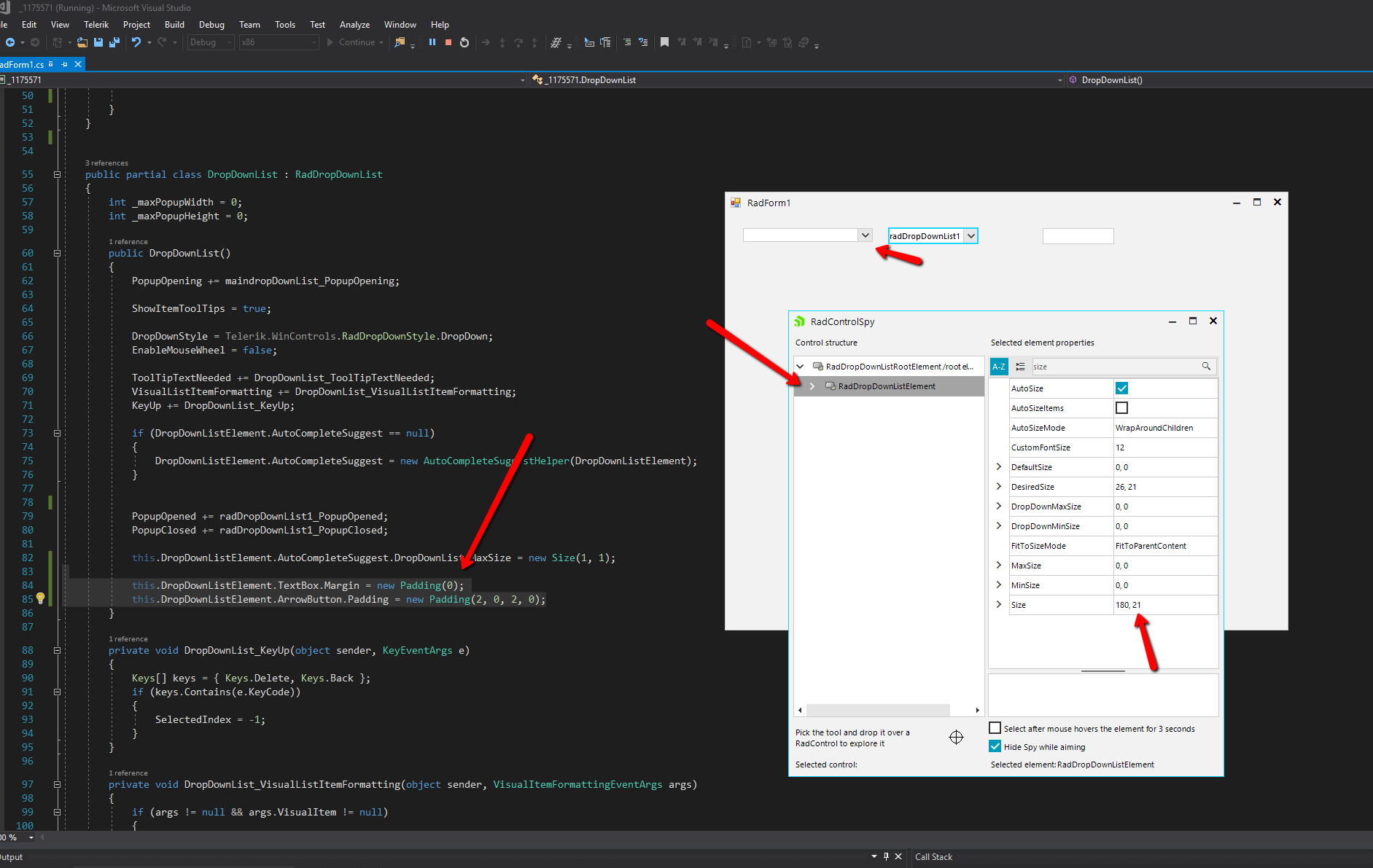Expand the RadDropDownListElement tree node

click(x=812, y=386)
